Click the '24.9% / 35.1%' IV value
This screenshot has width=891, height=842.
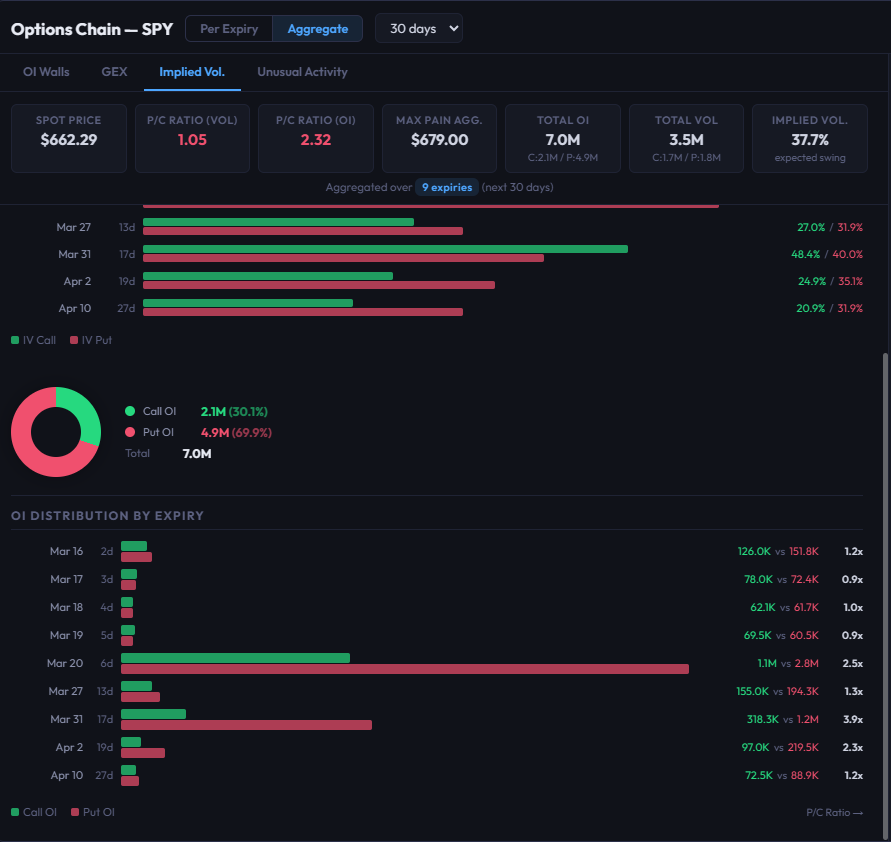tap(830, 281)
